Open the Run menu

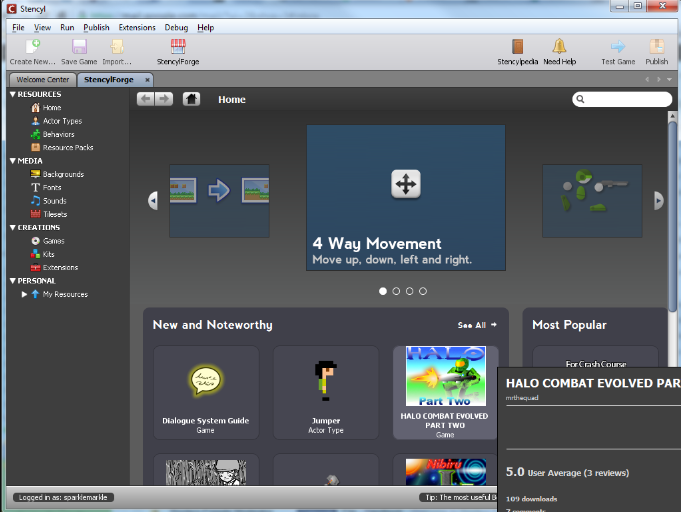[67, 27]
